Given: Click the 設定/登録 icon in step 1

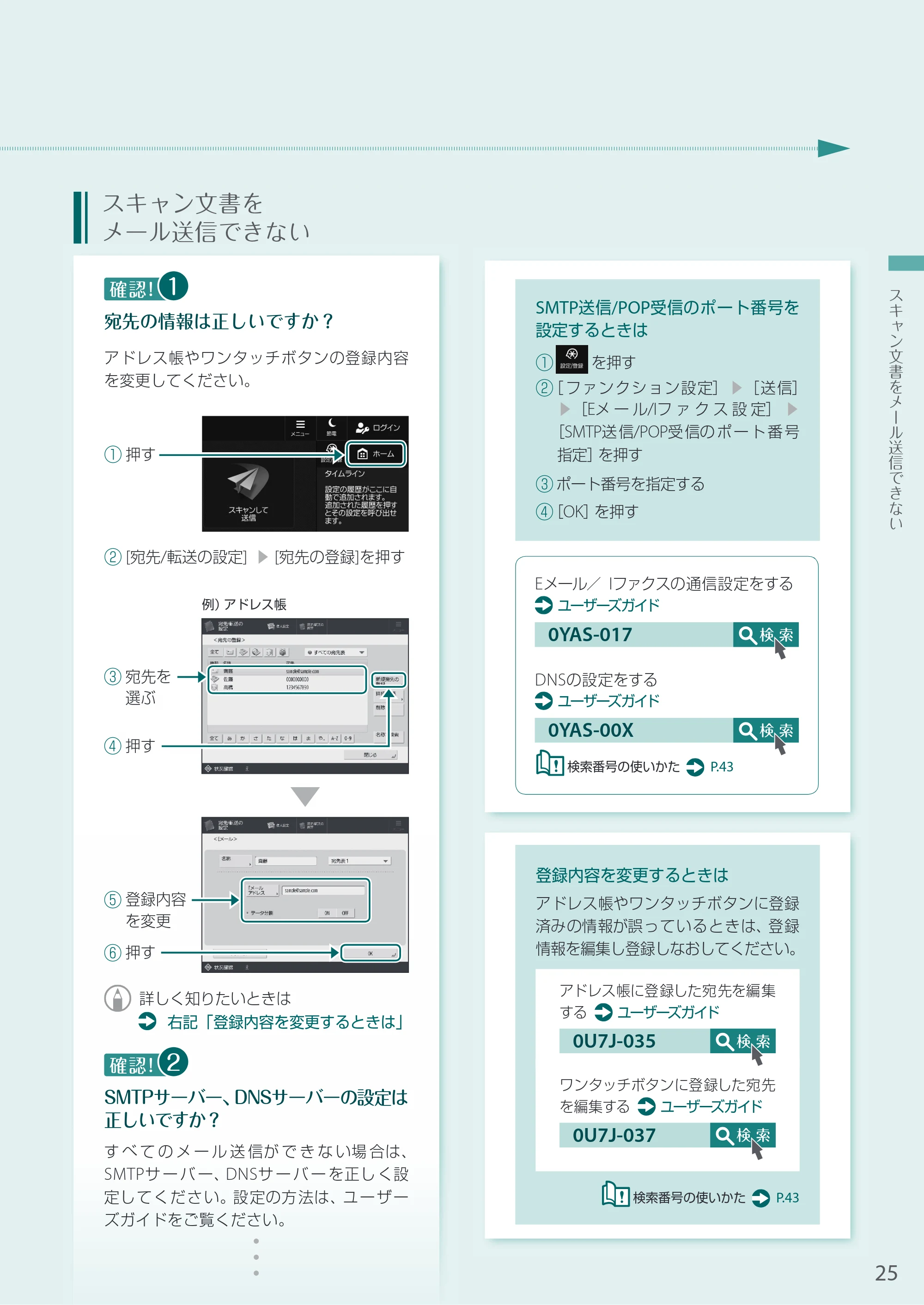Looking at the screenshot, I should [x=571, y=359].
